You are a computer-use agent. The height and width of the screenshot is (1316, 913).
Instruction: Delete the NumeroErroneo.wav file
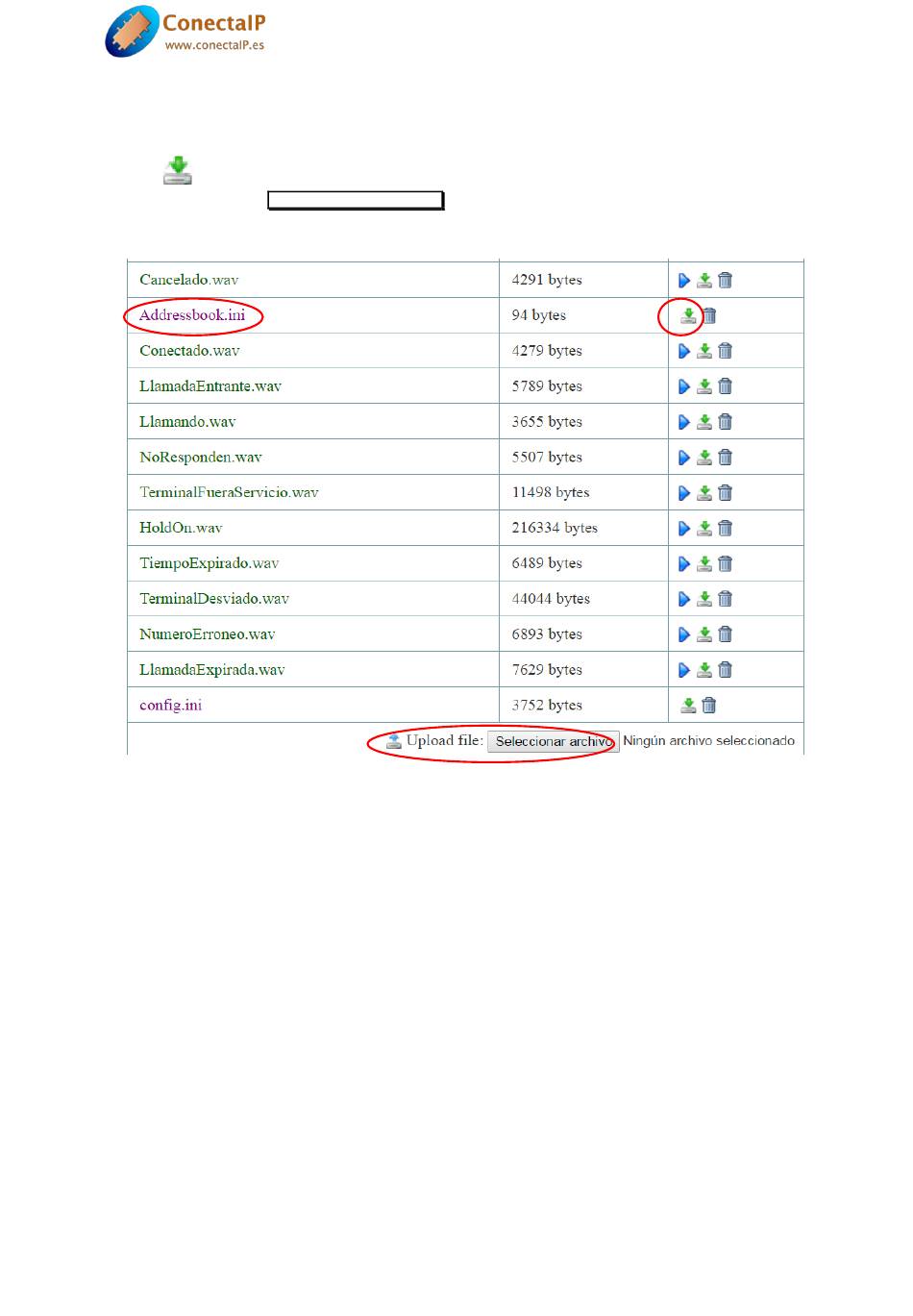[726, 634]
